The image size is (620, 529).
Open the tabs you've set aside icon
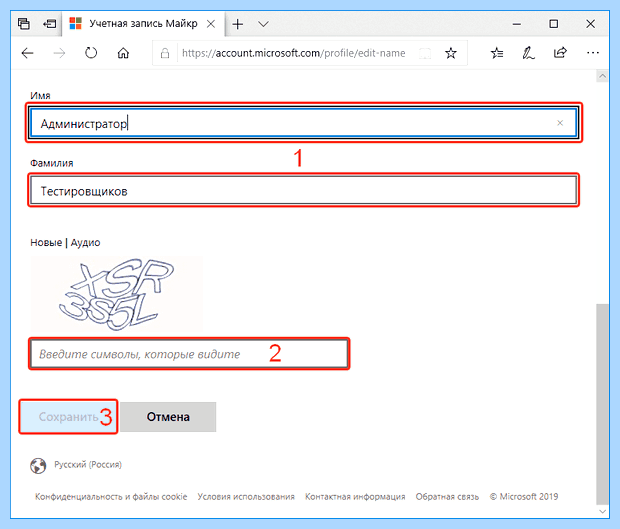point(24,24)
